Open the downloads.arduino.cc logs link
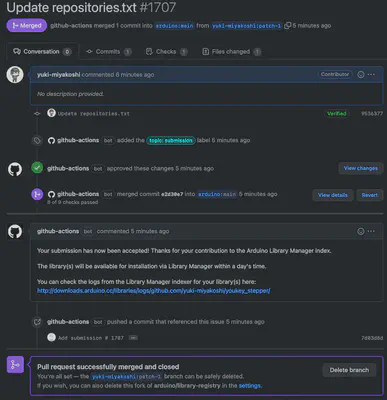Viewport: 387px width, 400px height. (x=154, y=291)
